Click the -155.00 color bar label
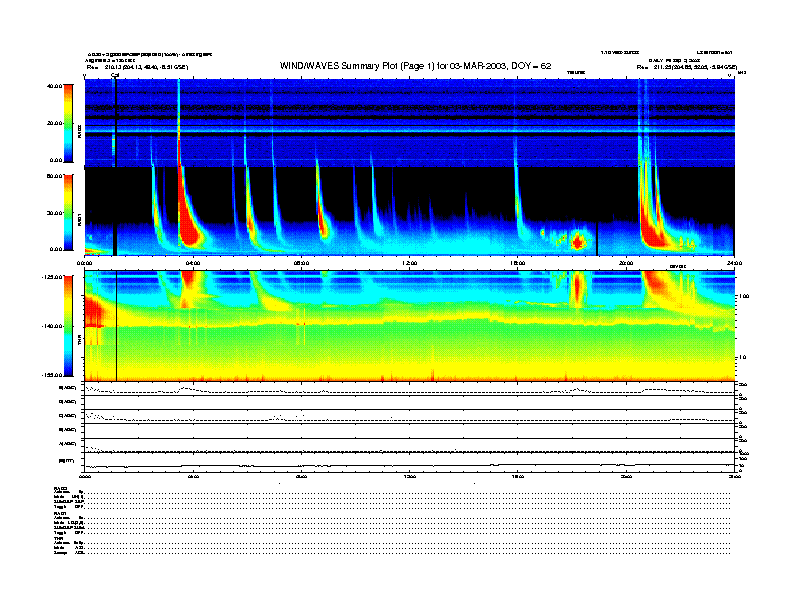 [52, 375]
